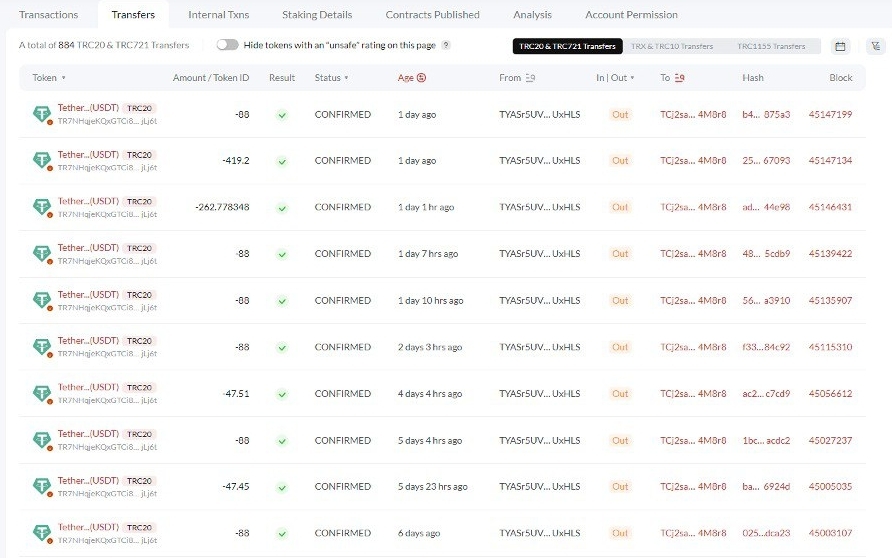Select TRC1155 Transfers filter
This screenshot has width=892, height=558.
coord(771,46)
